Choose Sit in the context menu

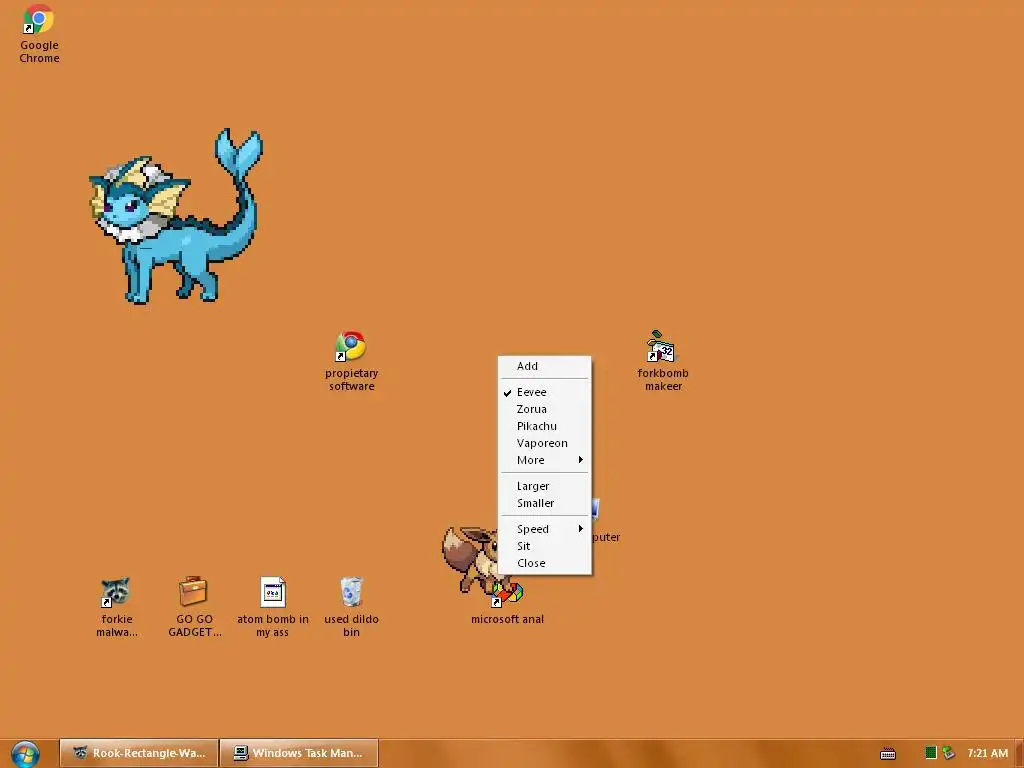[545, 546]
